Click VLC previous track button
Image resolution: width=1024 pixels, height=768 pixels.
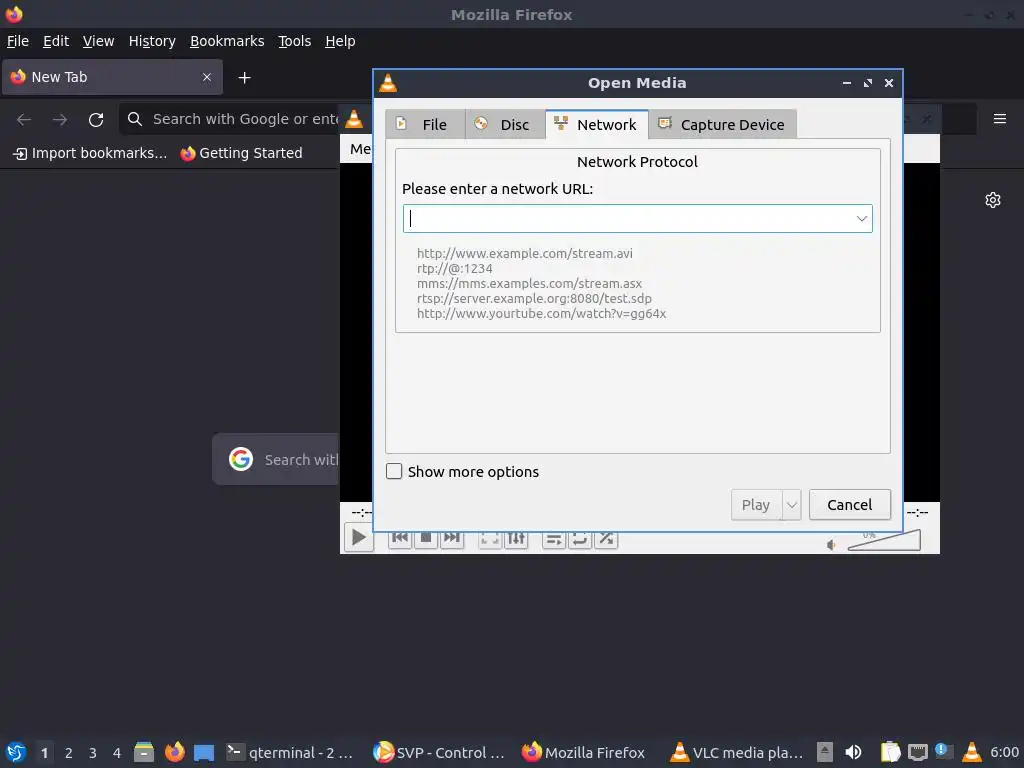400,539
